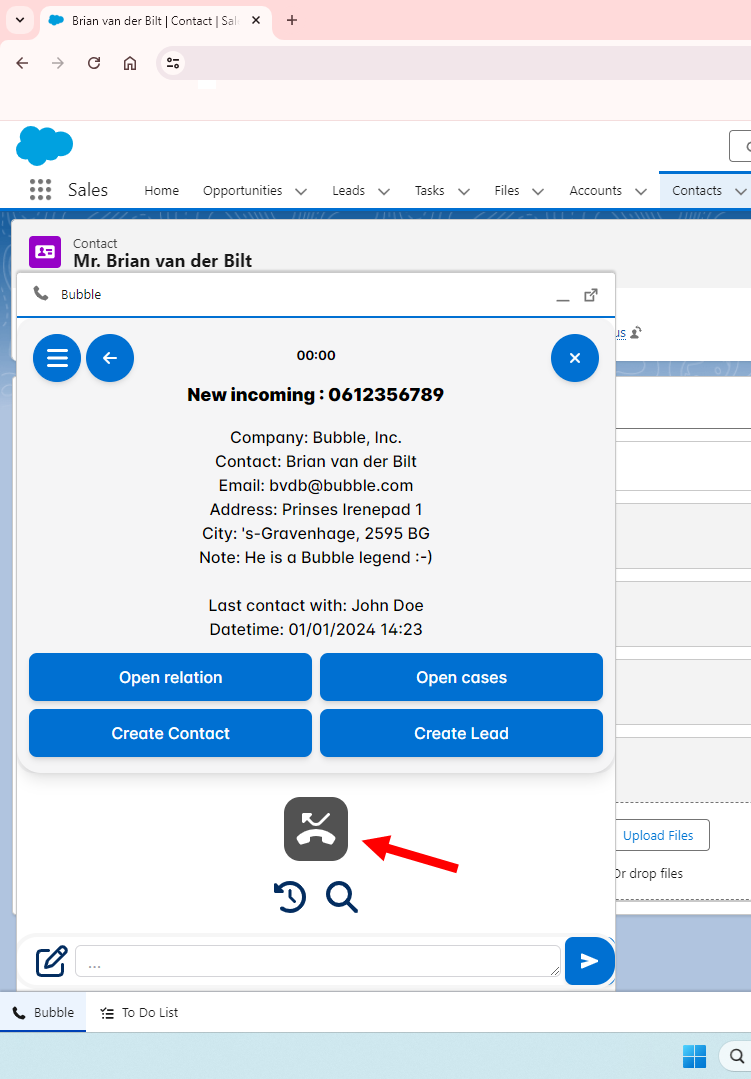The height and width of the screenshot is (1079, 751).
Task: Open the Bubble hamburger menu
Action: click(x=57, y=358)
